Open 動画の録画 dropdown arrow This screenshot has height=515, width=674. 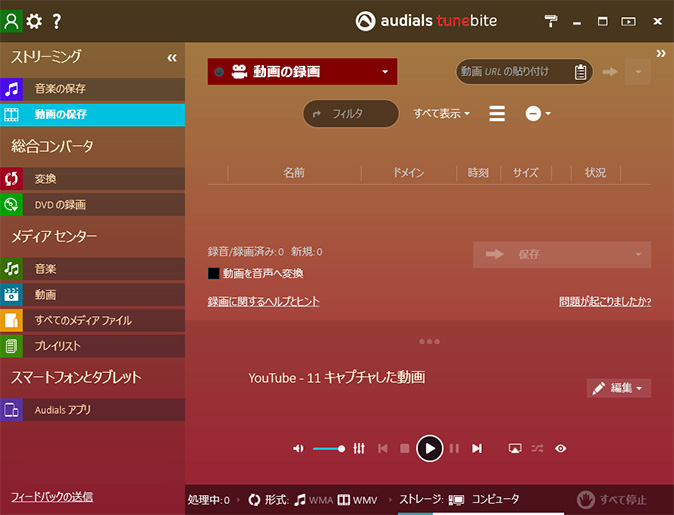point(385,72)
